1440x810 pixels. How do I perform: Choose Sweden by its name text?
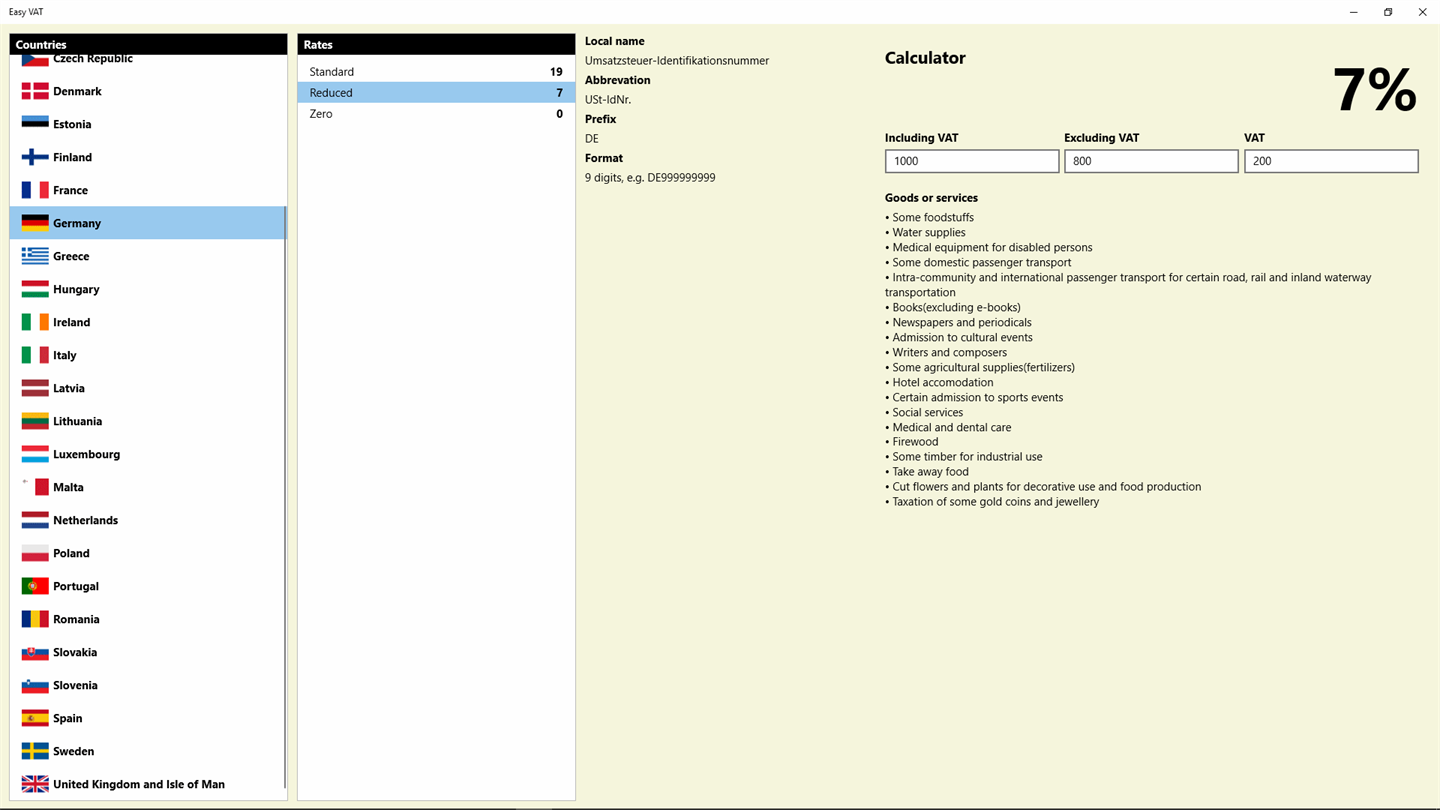tap(73, 751)
